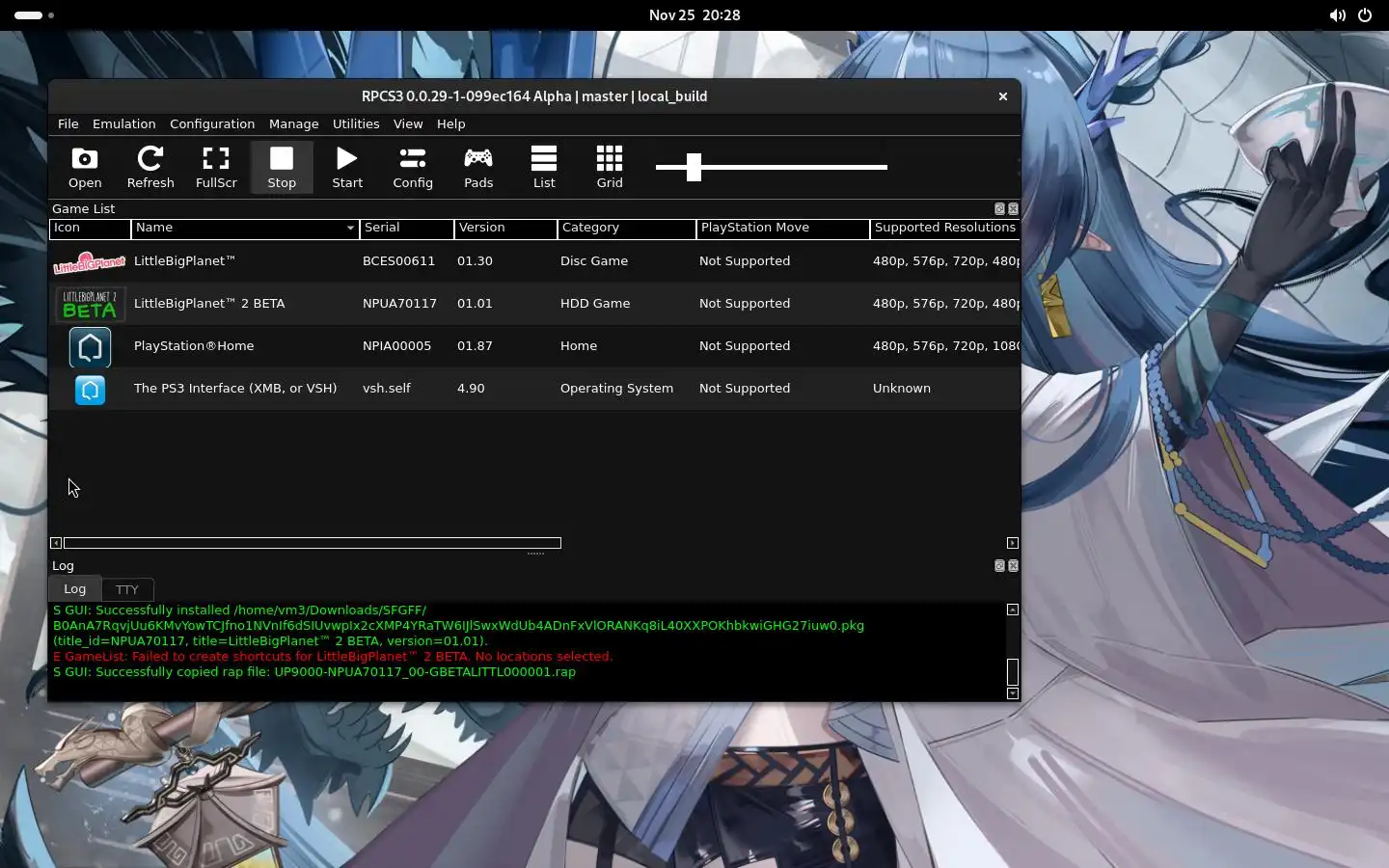Open the View menu
1389x868 pixels.
click(408, 124)
